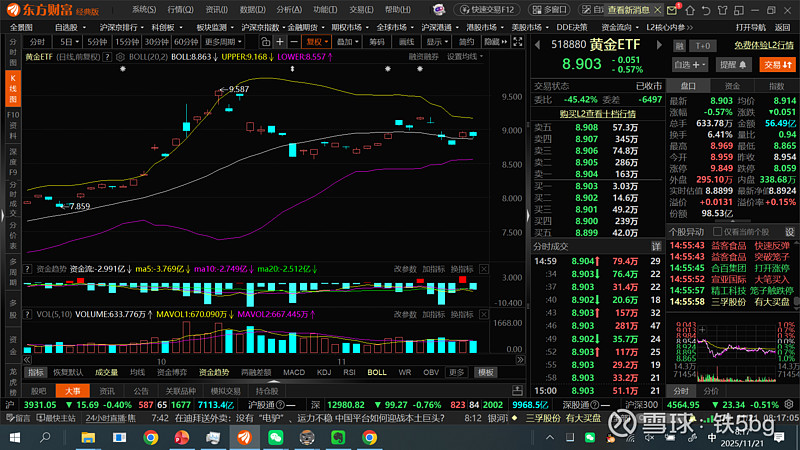This screenshot has width=800, height=450.
Task: Open 购买L2查看十档行情 link
Action: tap(597, 114)
